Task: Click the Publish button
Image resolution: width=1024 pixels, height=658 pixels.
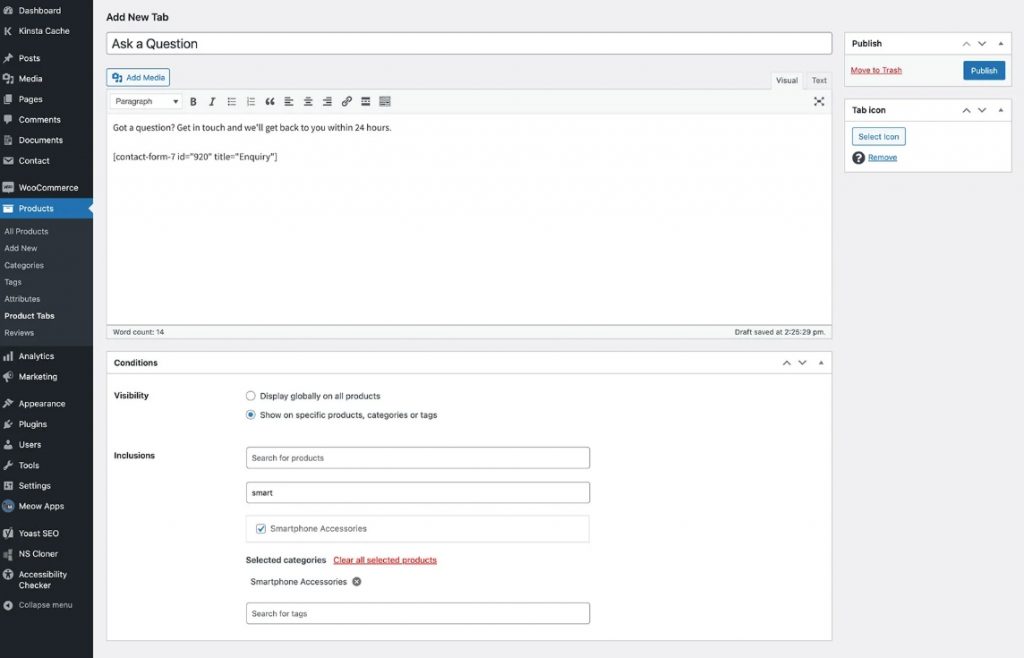Action: tap(984, 70)
